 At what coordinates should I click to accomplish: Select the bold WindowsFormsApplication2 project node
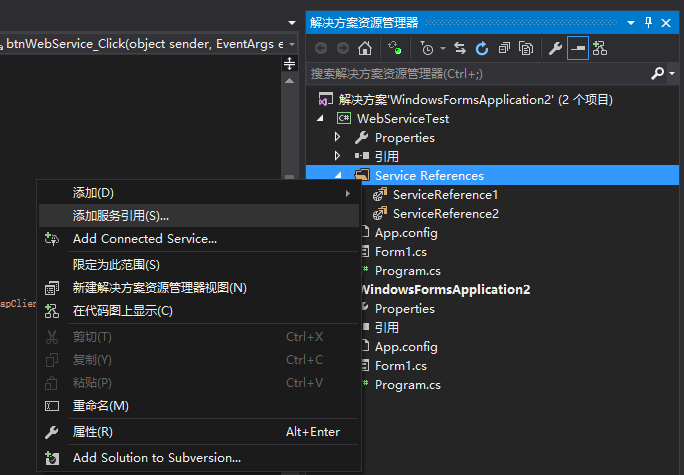(446, 290)
